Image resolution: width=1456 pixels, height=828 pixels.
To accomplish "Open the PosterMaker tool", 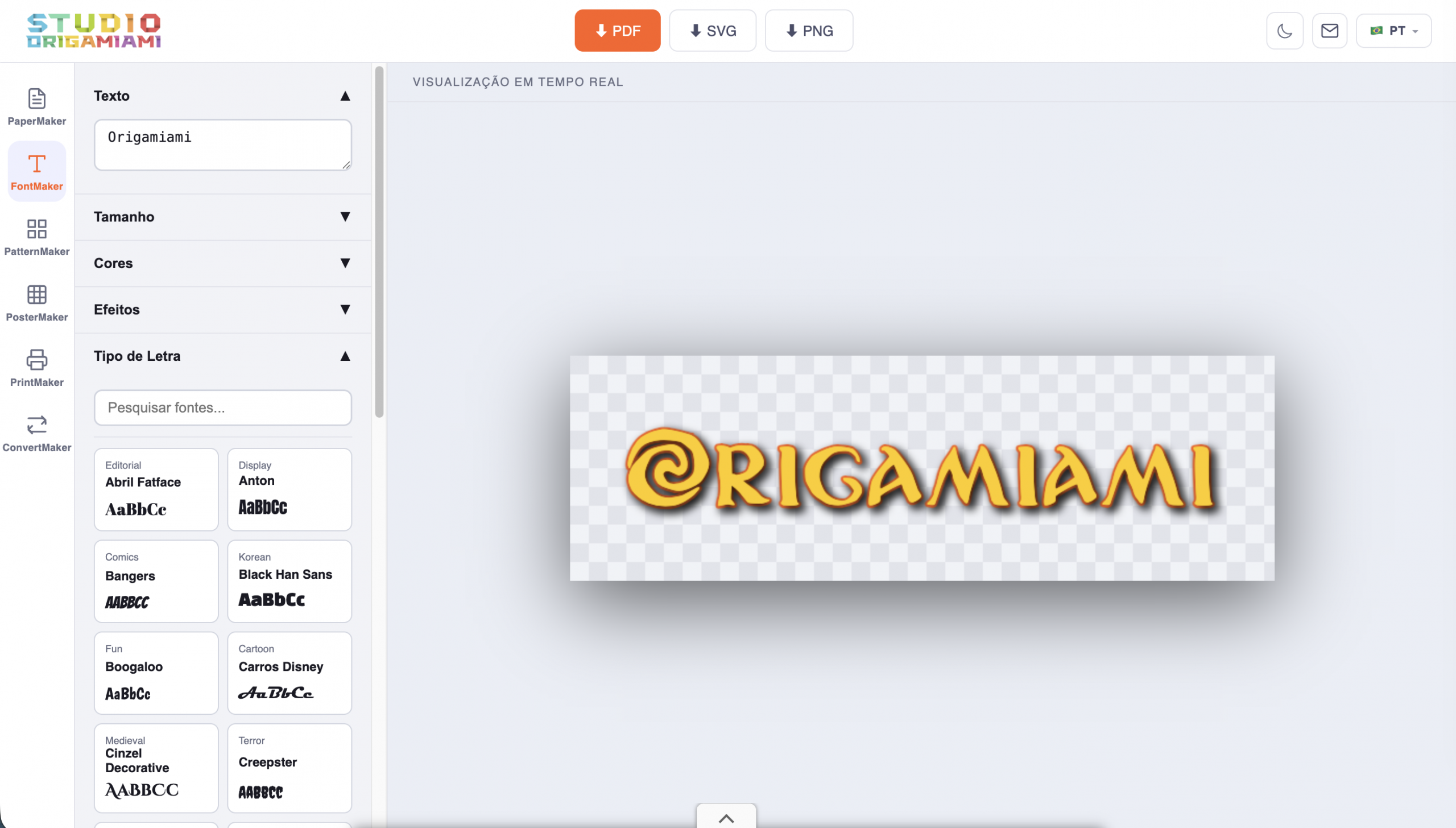I will click(37, 302).
